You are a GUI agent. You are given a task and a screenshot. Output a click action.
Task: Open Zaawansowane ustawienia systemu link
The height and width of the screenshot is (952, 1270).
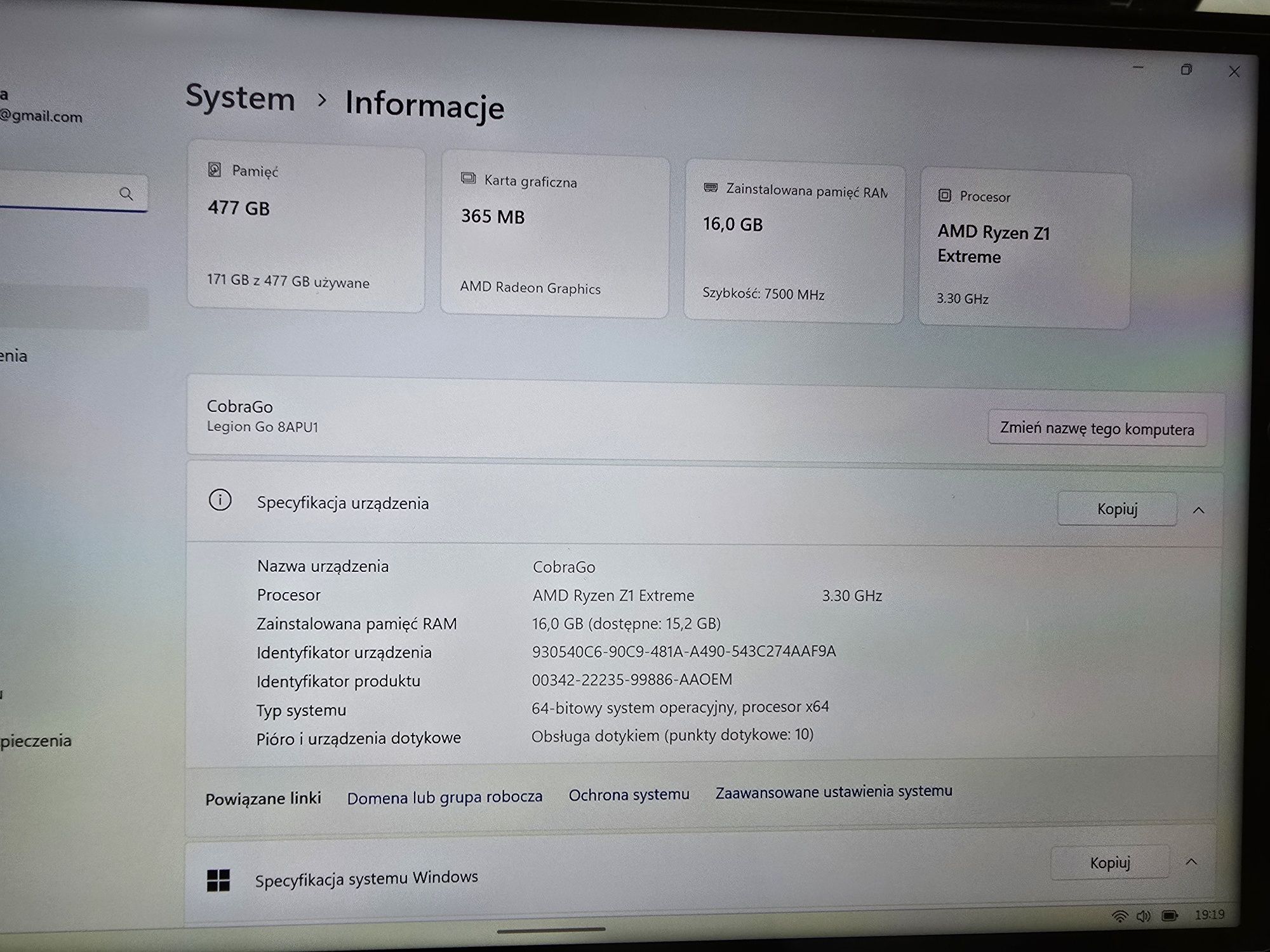point(834,791)
